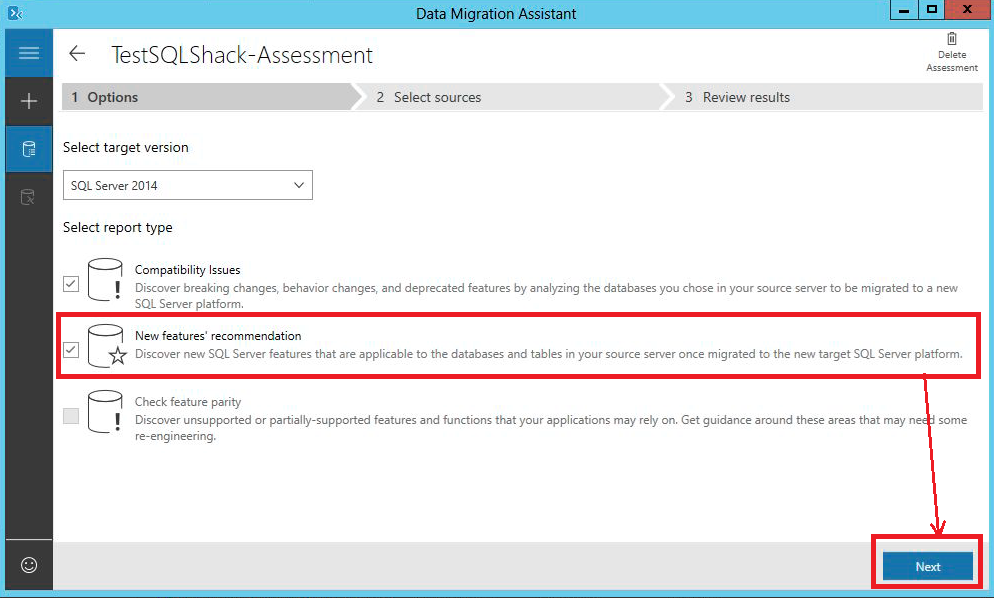Toggle the Check feature parity checkbox
This screenshot has height=598, width=994.
tap(71, 416)
